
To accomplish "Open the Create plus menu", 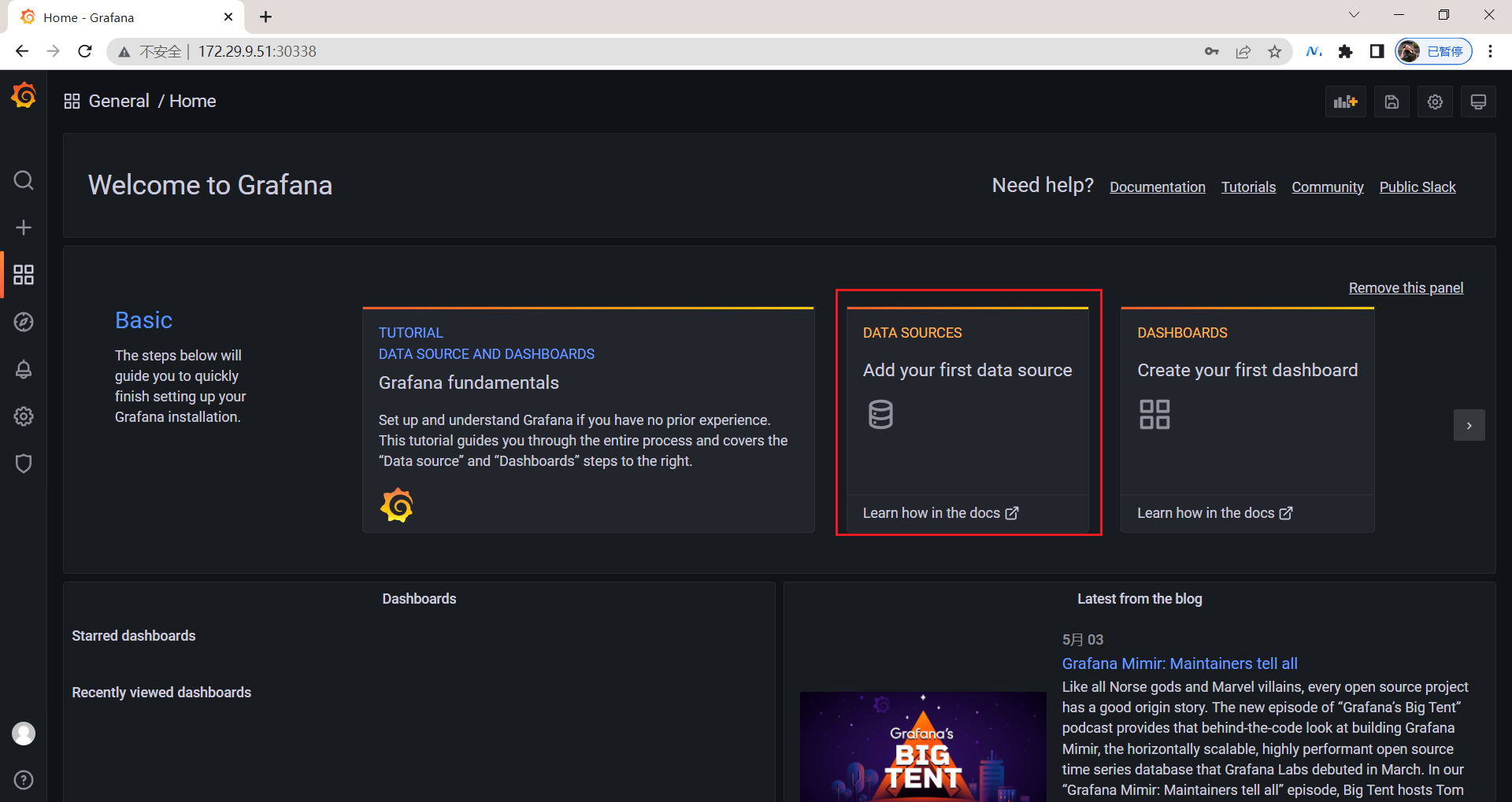I will coord(24,227).
